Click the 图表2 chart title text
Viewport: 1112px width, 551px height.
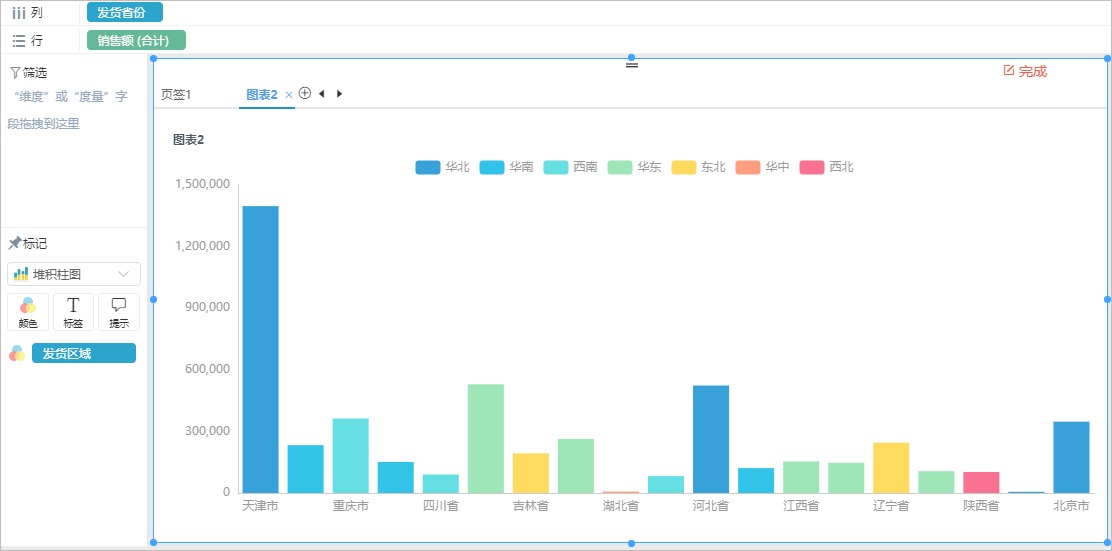(x=189, y=140)
